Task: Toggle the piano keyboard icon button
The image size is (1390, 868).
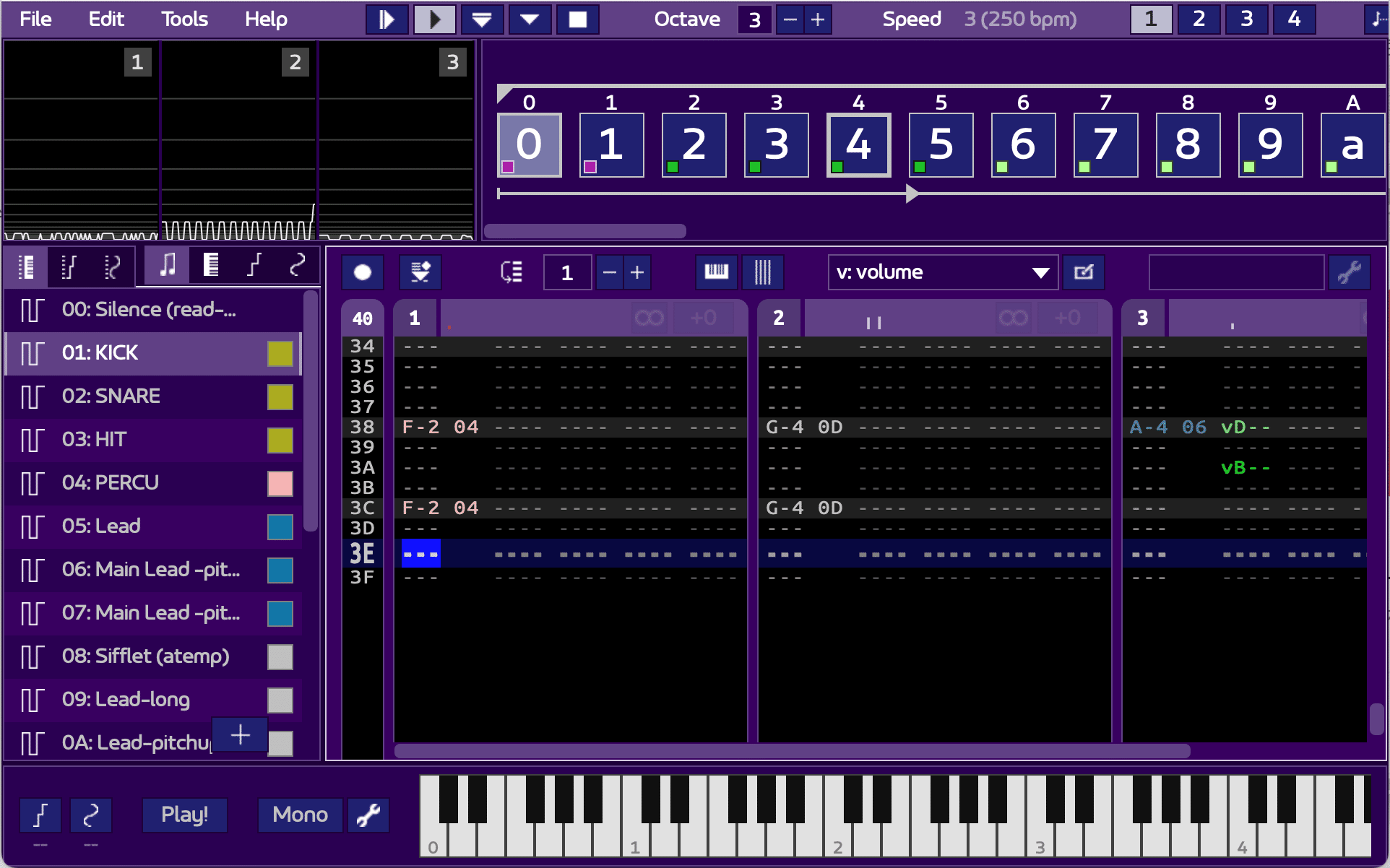Action: (716, 272)
